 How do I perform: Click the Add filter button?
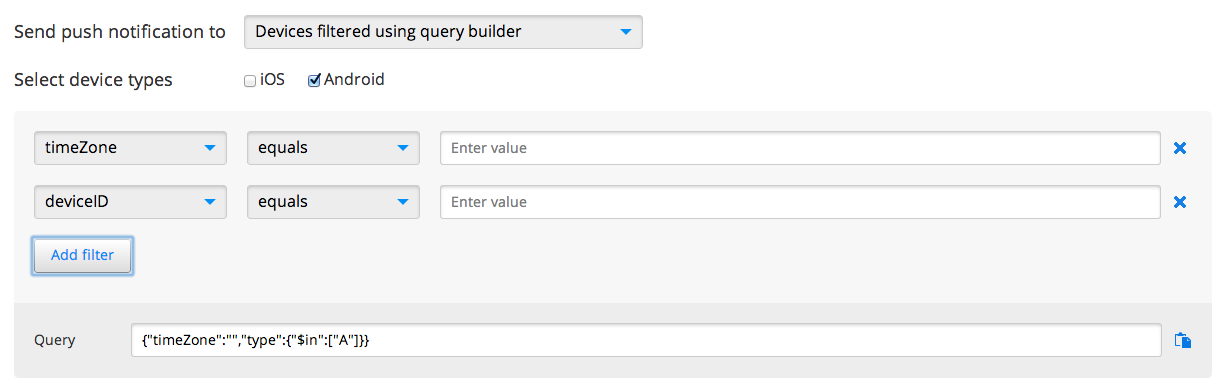click(82, 255)
